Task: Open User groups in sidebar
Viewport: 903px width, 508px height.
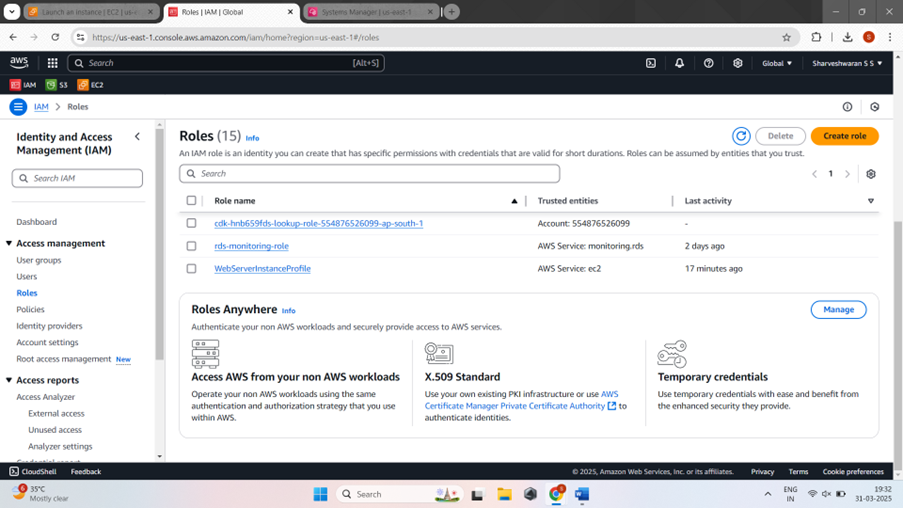Action: point(39,260)
